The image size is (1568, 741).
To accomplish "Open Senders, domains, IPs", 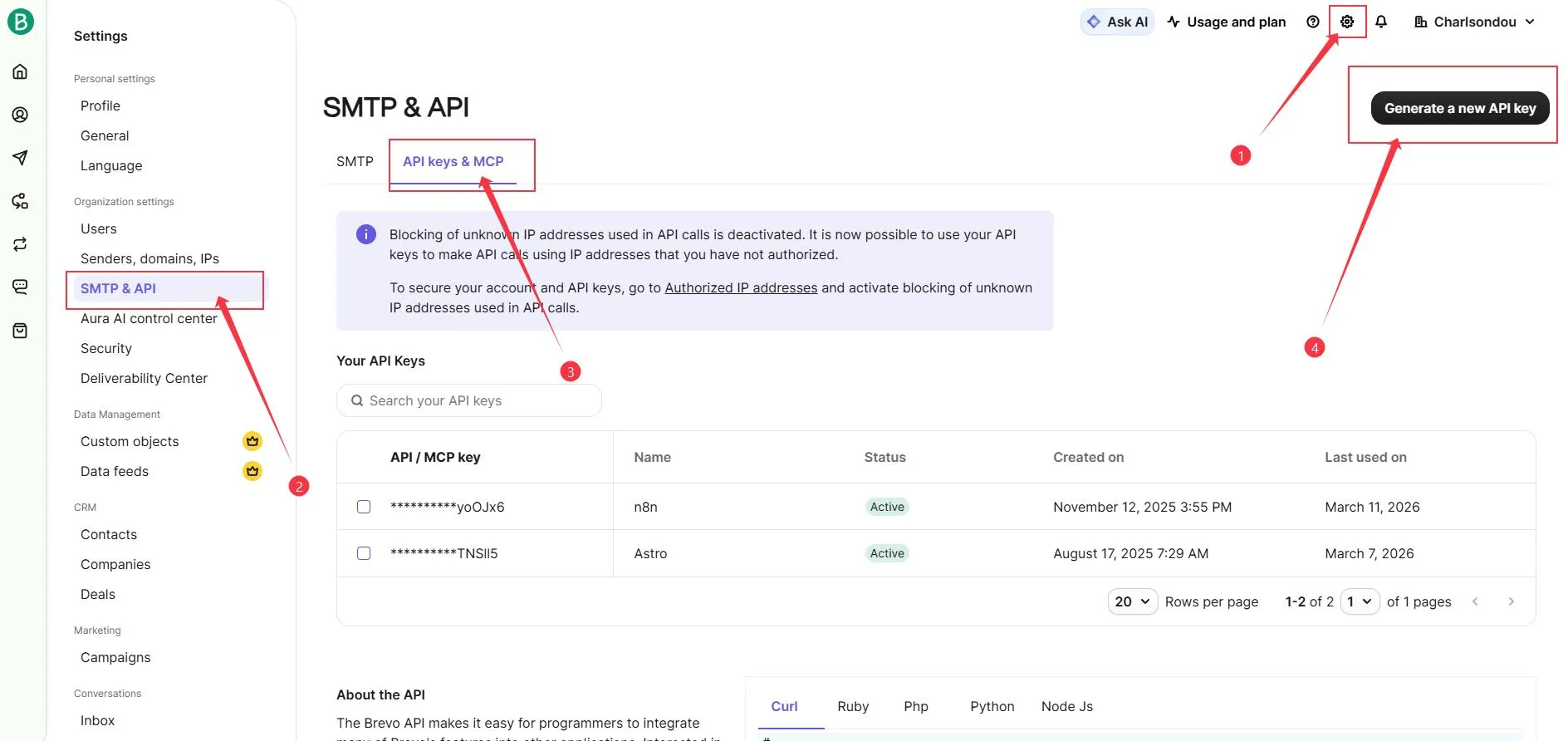I will tap(149, 258).
